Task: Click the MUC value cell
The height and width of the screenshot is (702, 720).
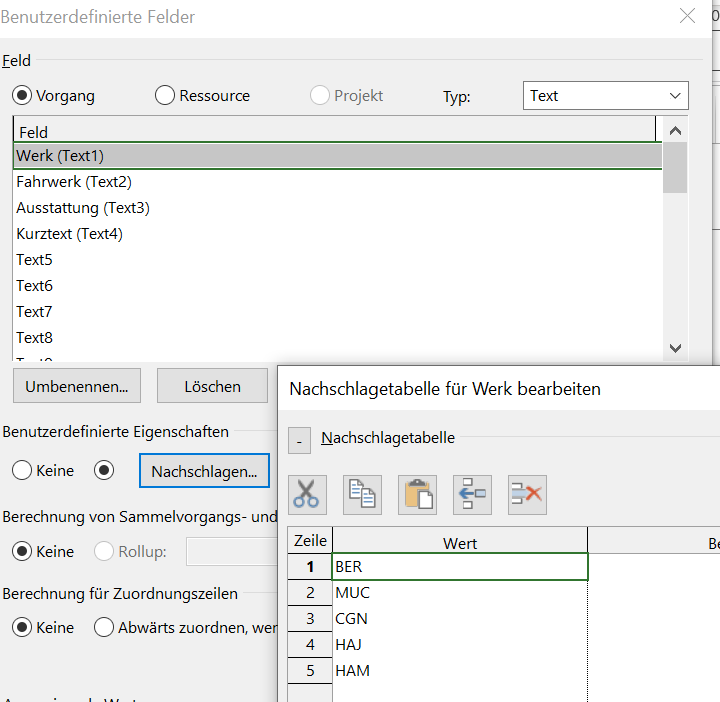Action: [459, 593]
